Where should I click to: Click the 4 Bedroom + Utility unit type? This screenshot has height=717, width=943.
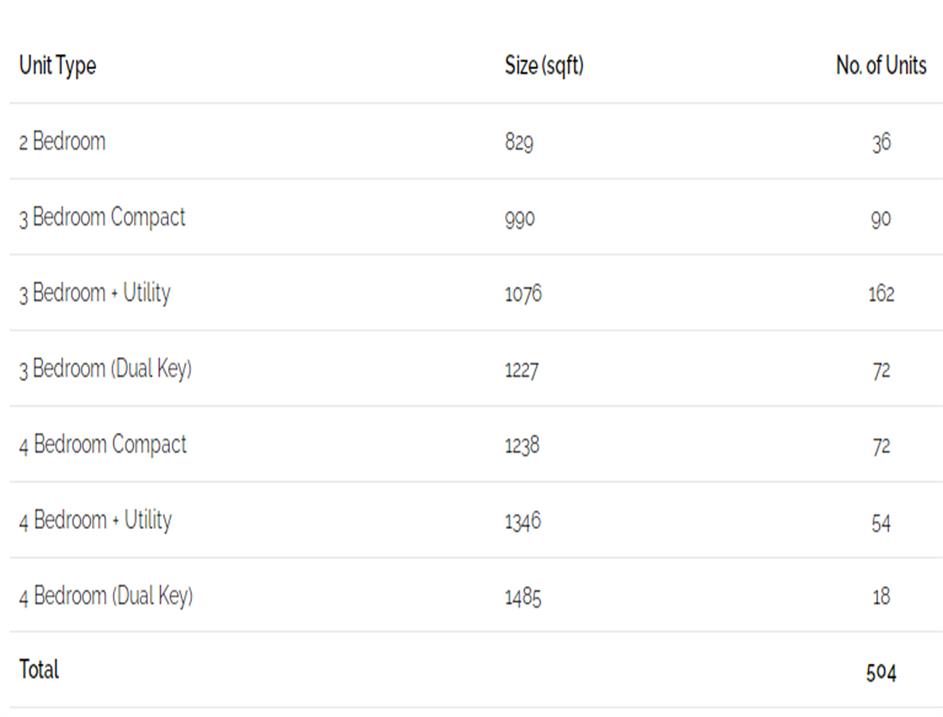(x=96, y=521)
